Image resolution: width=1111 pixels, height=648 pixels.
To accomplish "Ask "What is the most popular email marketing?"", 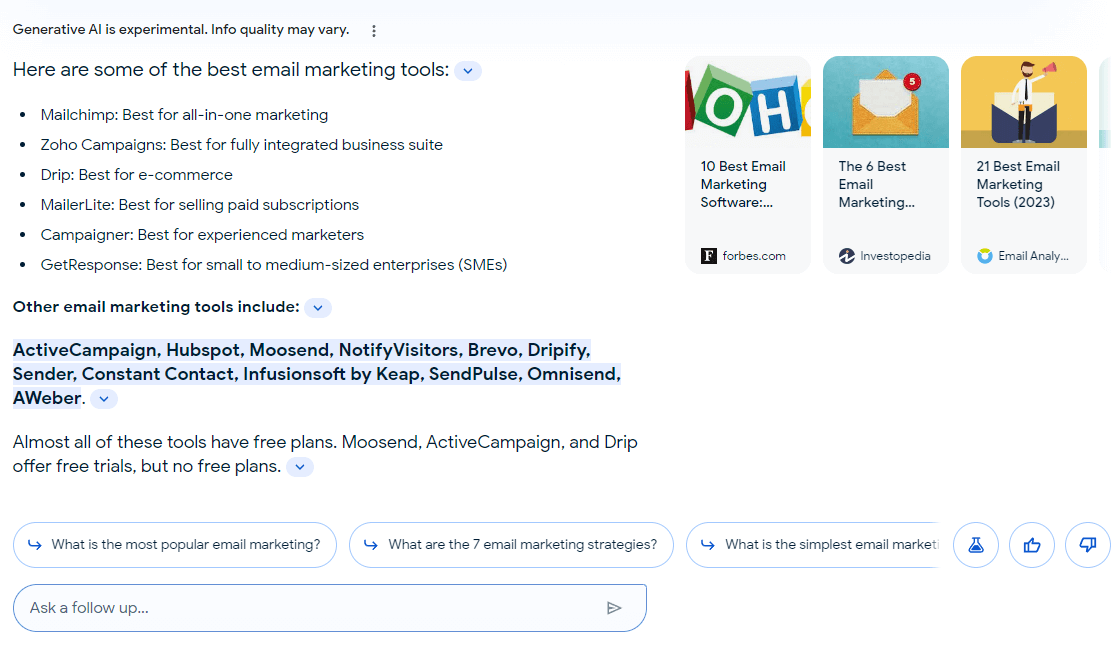I will [175, 545].
